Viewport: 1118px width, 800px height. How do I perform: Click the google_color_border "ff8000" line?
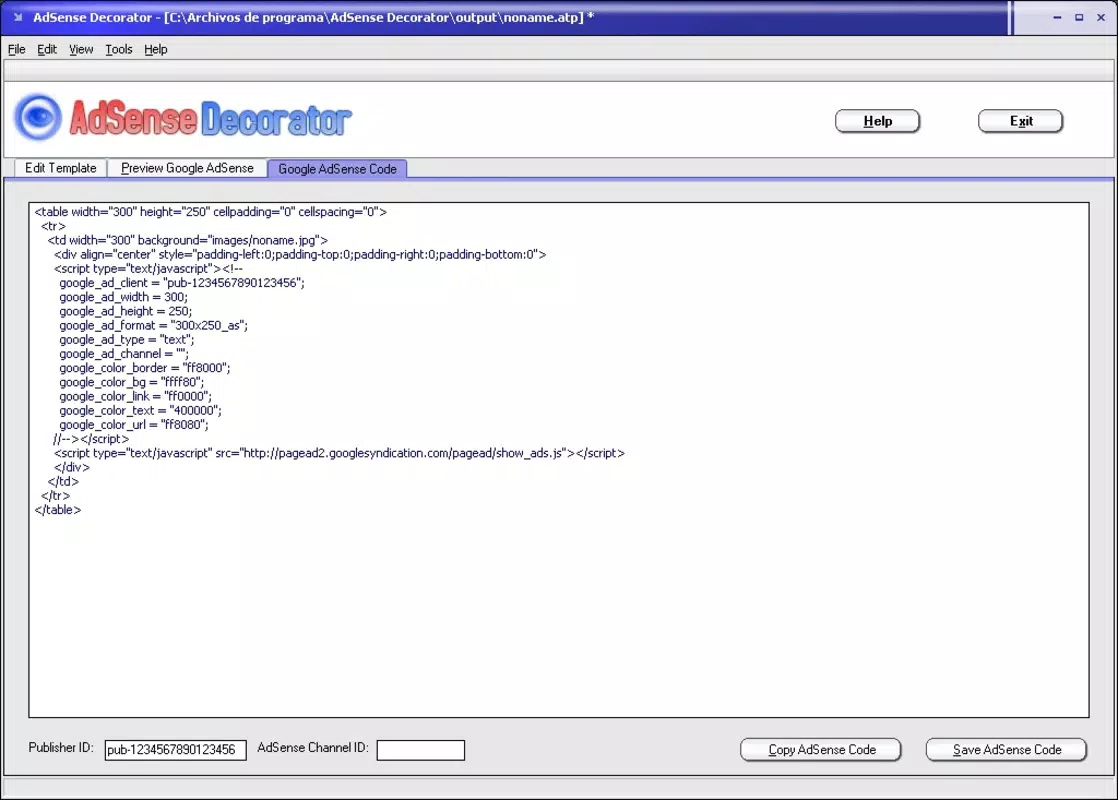(145, 369)
